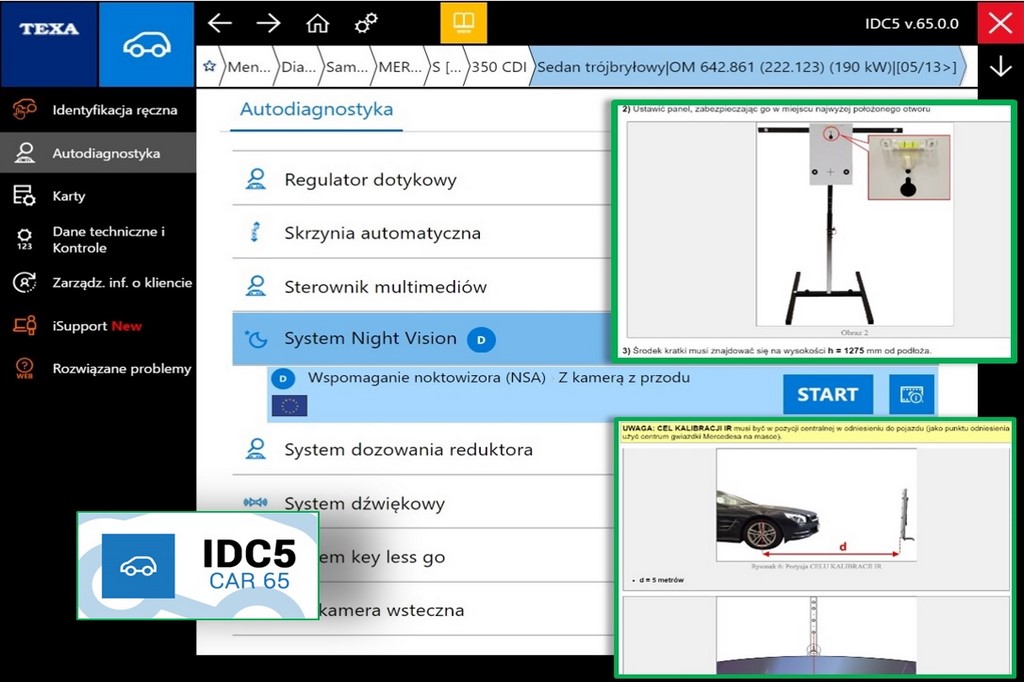Open the yellow manual book icon
1024x682 pixels.
[464, 22]
